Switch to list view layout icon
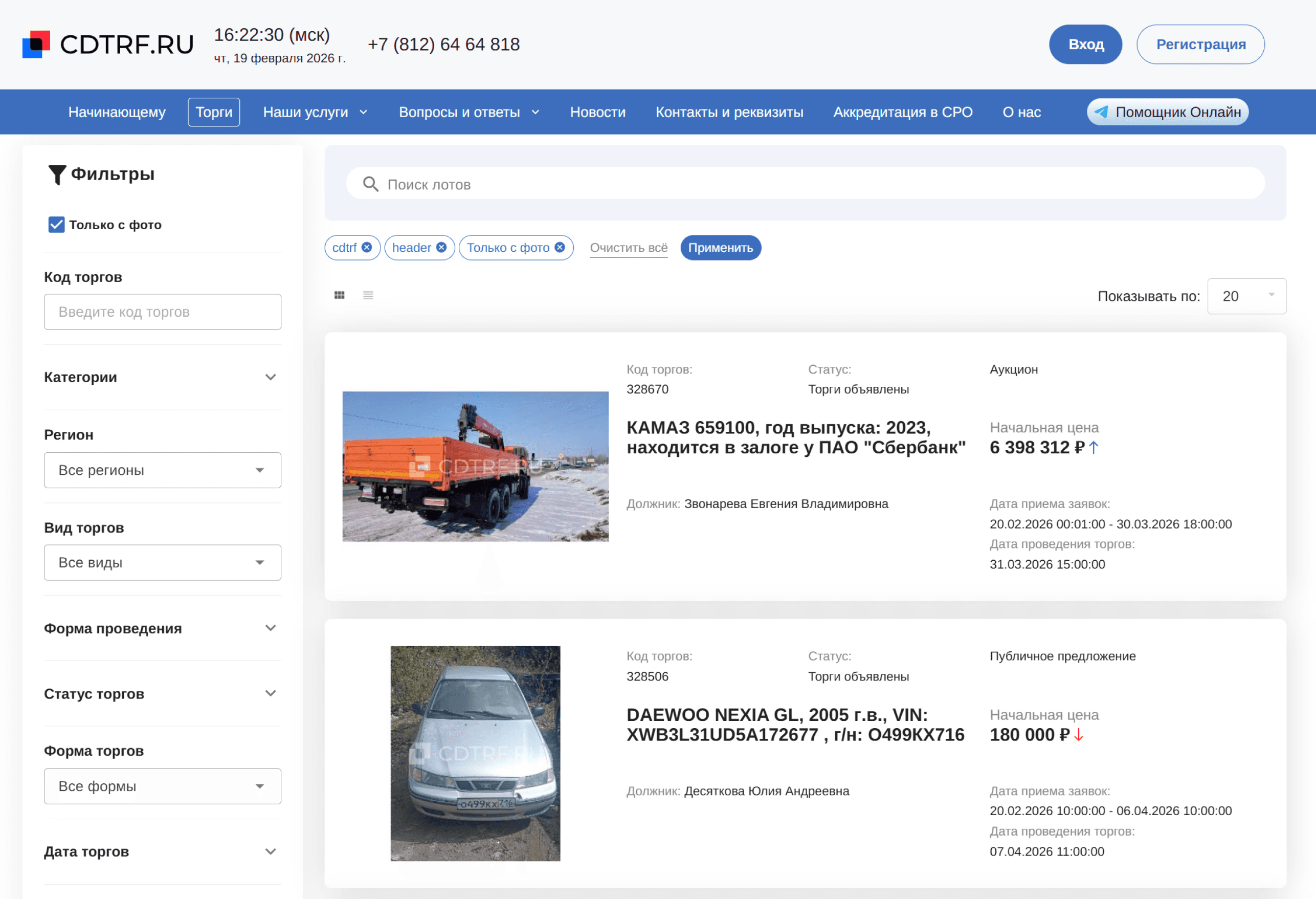1316x899 pixels. [x=368, y=295]
